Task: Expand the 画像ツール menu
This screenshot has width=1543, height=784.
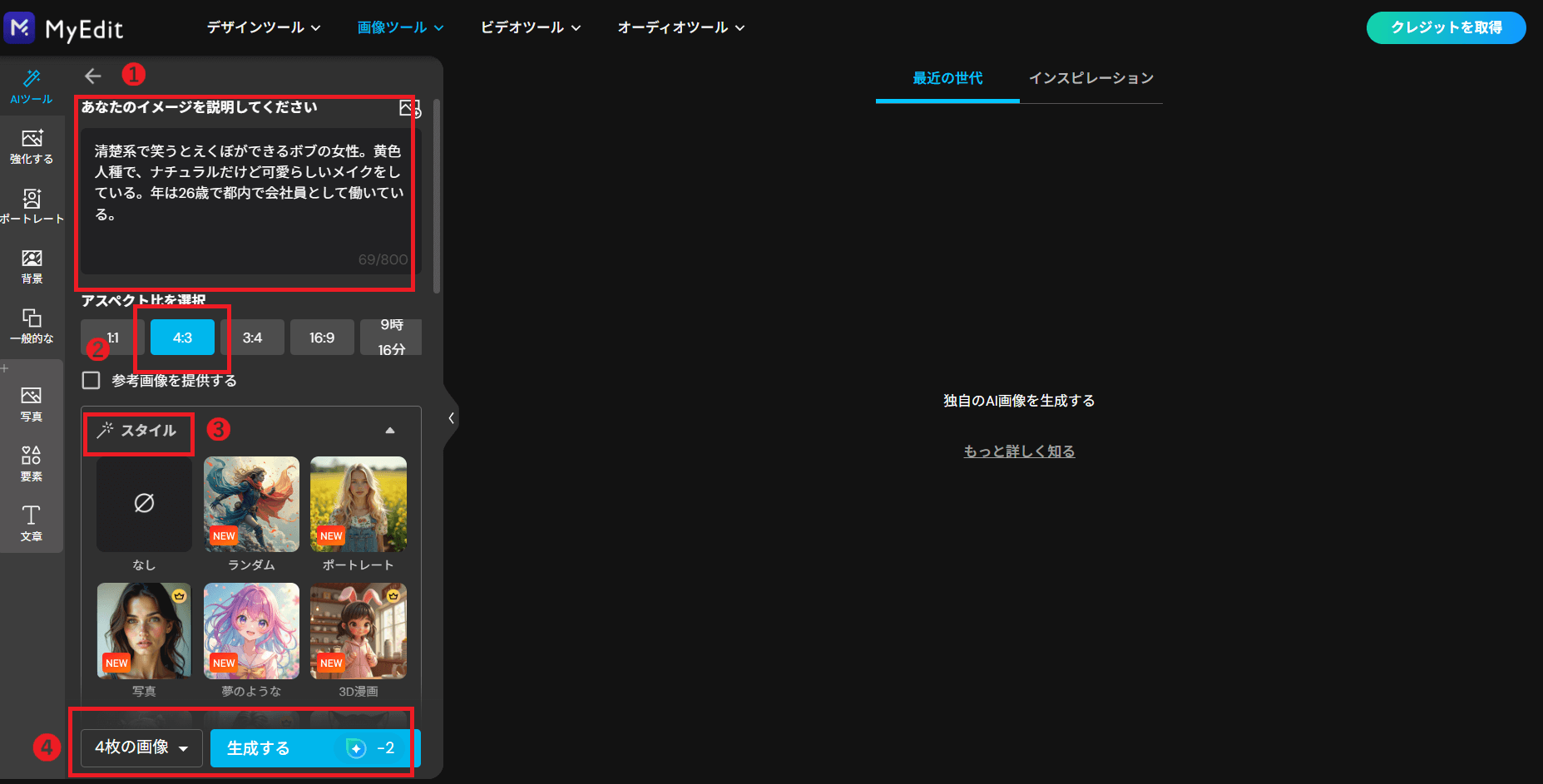Action: tap(398, 27)
